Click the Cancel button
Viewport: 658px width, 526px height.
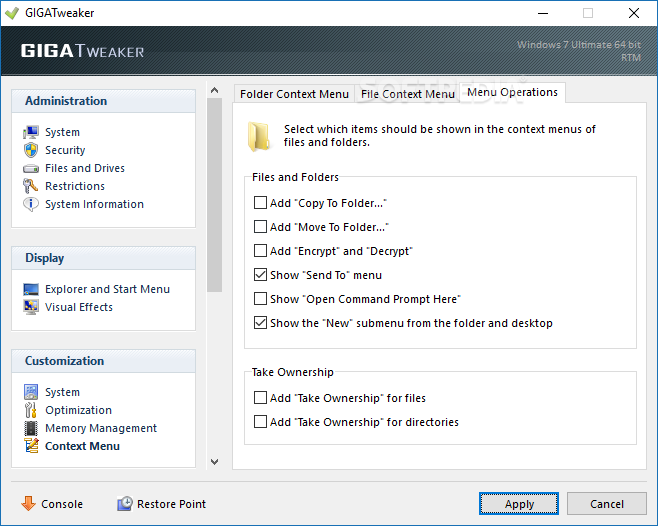point(606,504)
